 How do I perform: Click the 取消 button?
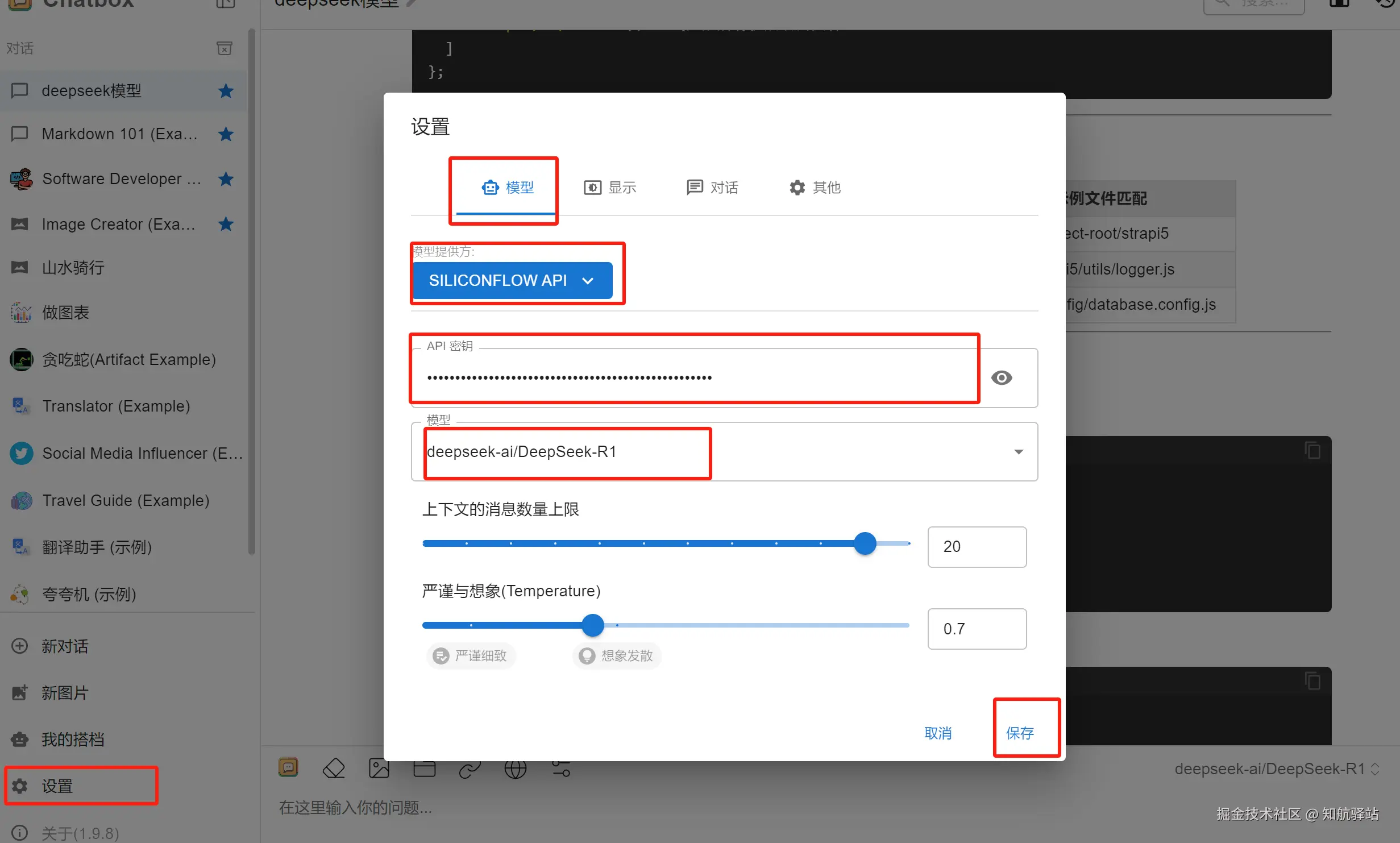[x=938, y=733]
